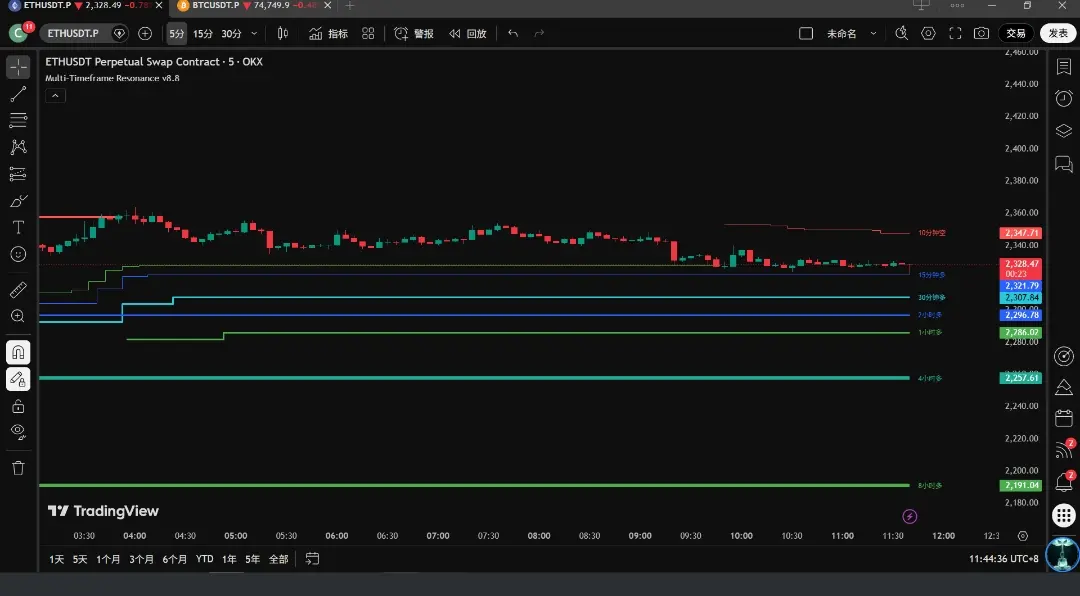Start 回放 bar replay
Screen dimensions: 1080x596
(x=468, y=33)
